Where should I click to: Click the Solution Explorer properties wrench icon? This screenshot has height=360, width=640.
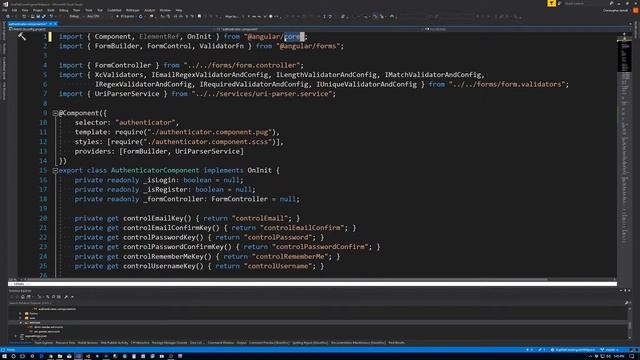click(66, 297)
